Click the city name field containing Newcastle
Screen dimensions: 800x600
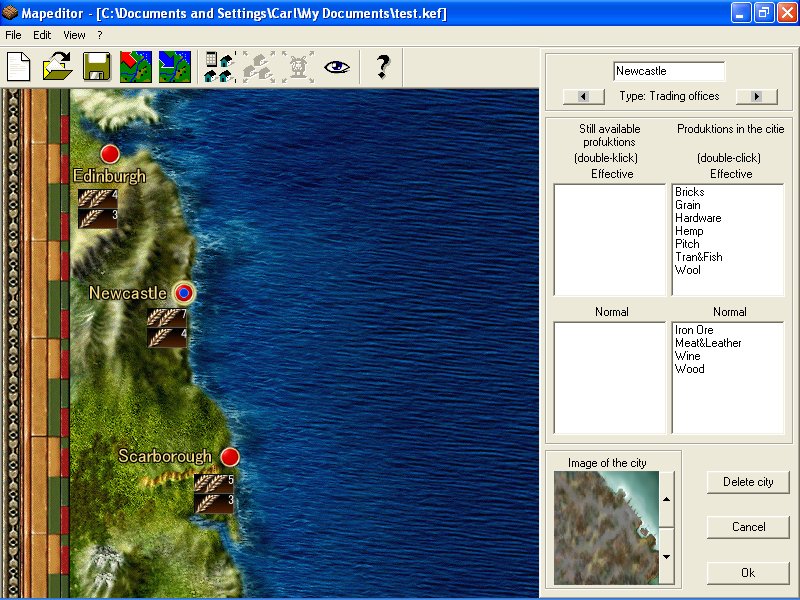(669, 72)
